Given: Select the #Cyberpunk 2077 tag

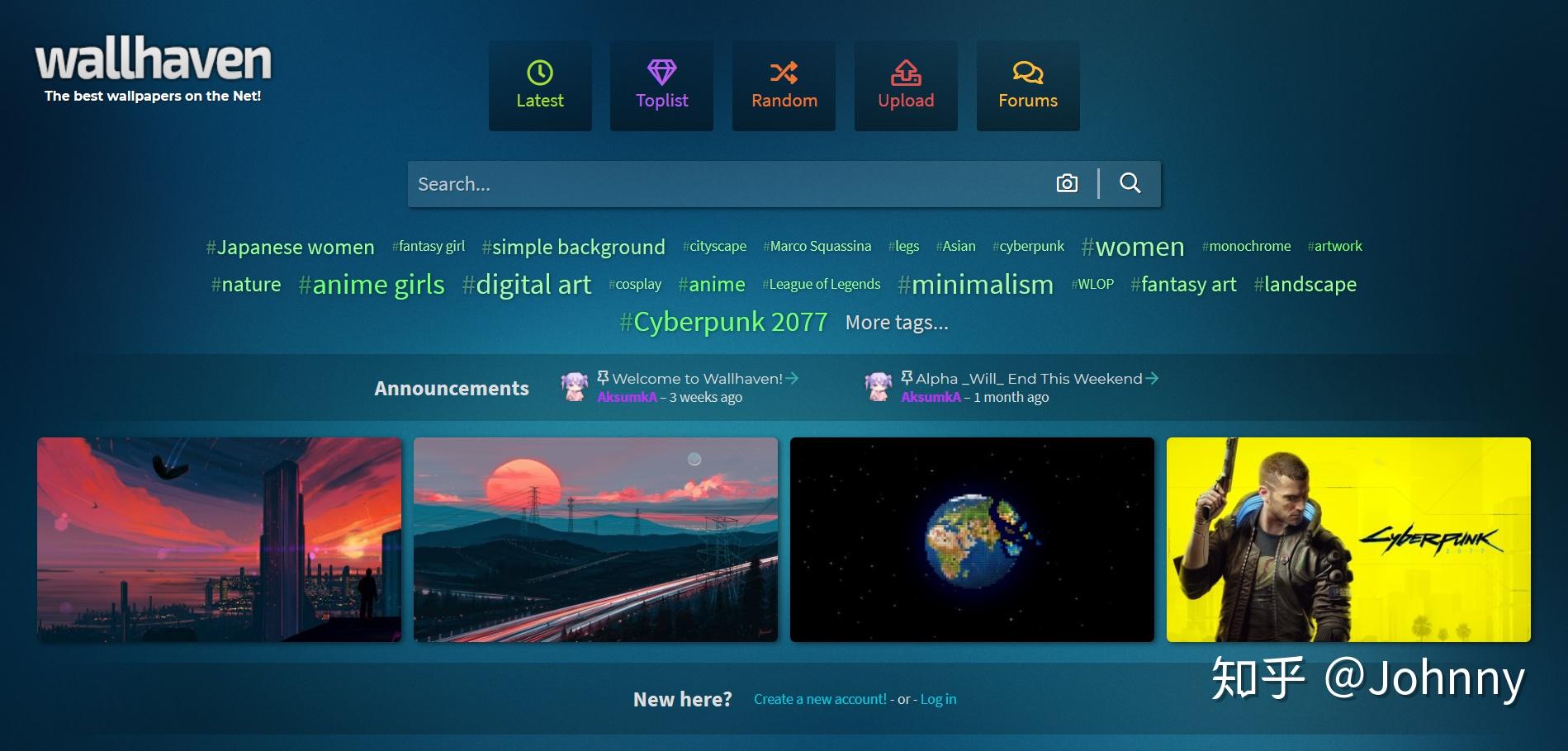Looking at the screenshot, I should (723, 322).
